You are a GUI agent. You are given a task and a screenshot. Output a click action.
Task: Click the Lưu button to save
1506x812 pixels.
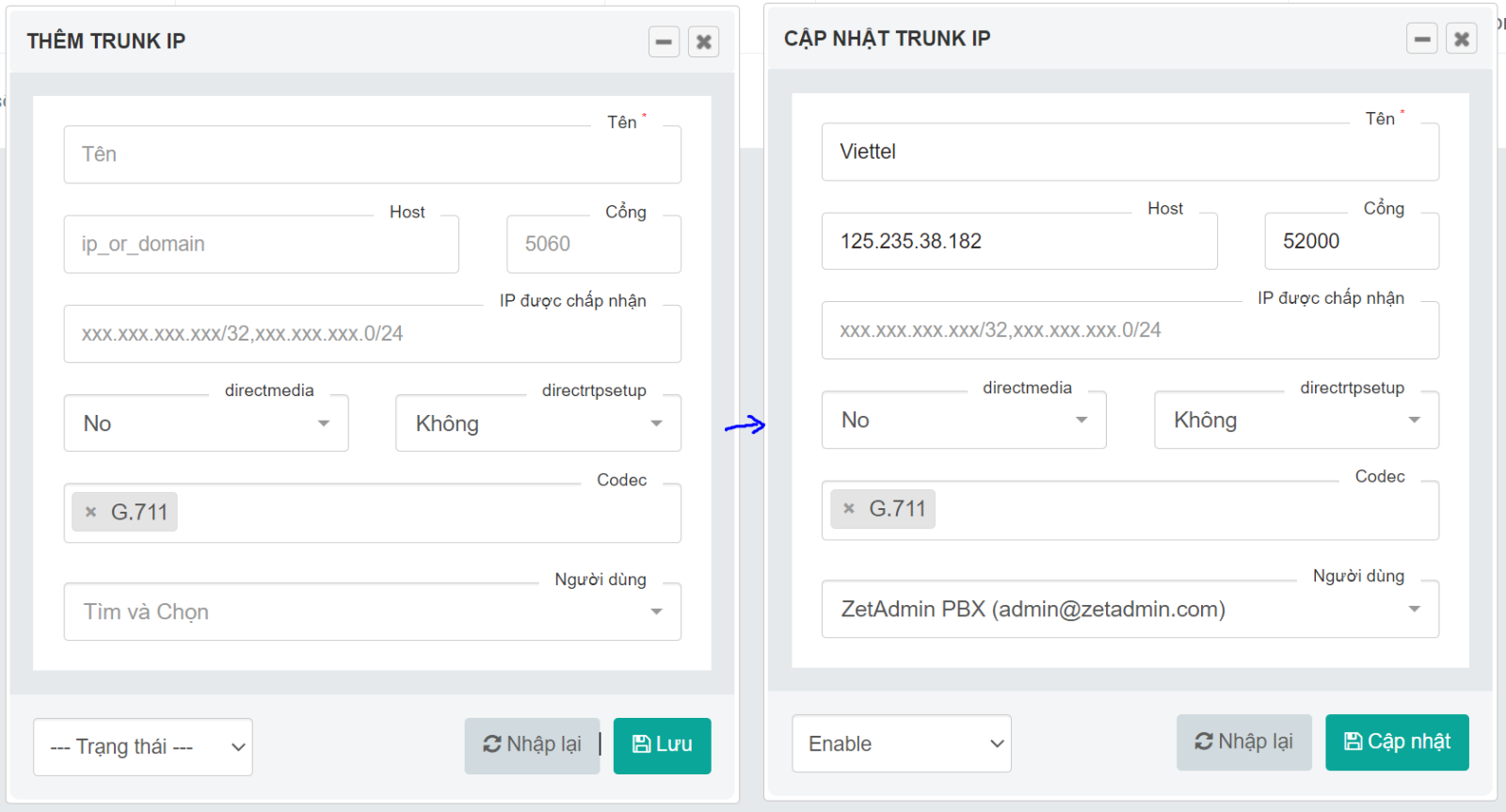pos(662,745)
